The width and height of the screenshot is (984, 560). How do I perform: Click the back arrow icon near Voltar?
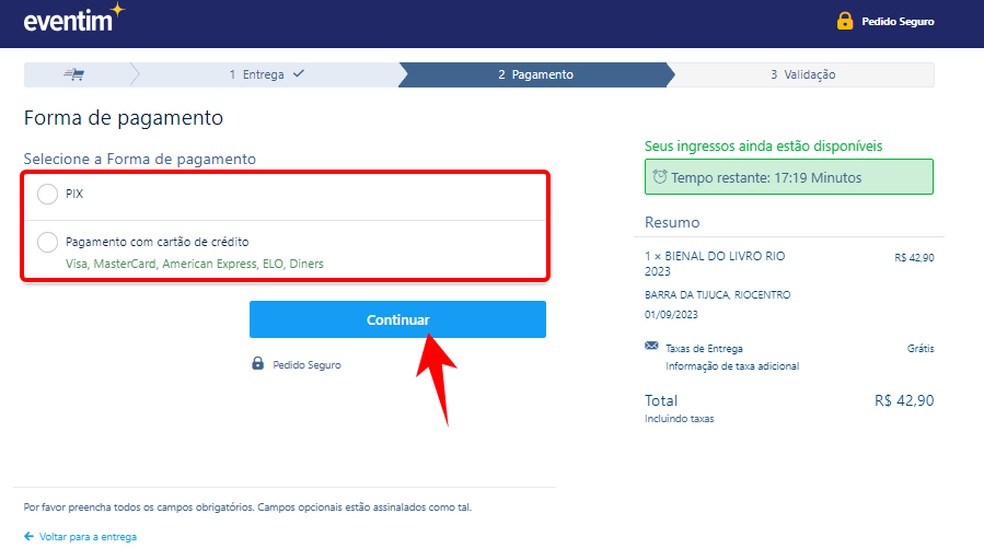tap(29, 536)
